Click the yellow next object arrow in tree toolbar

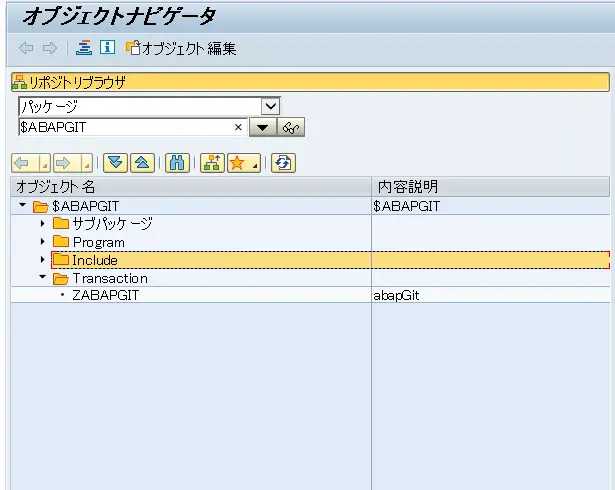67,163
